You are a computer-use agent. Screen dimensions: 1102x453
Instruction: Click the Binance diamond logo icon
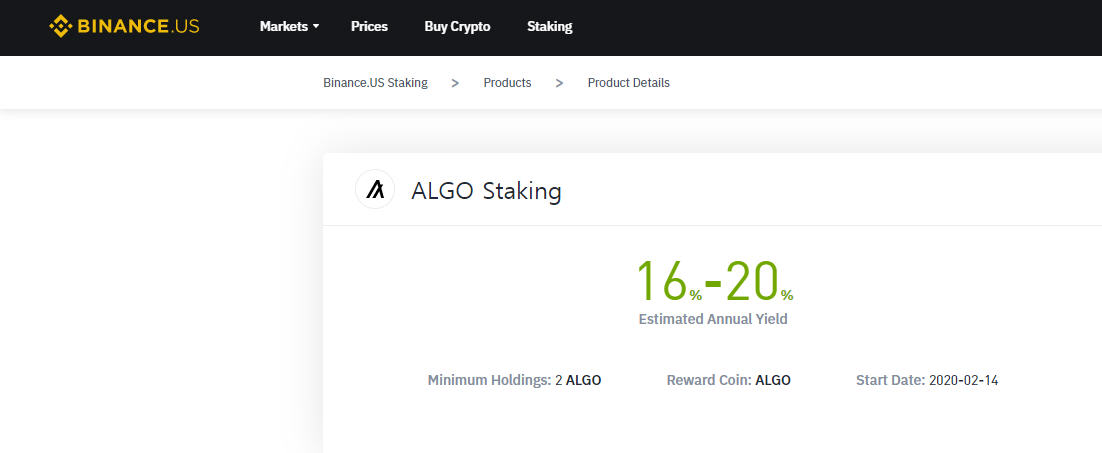click(x=60, y=26)
